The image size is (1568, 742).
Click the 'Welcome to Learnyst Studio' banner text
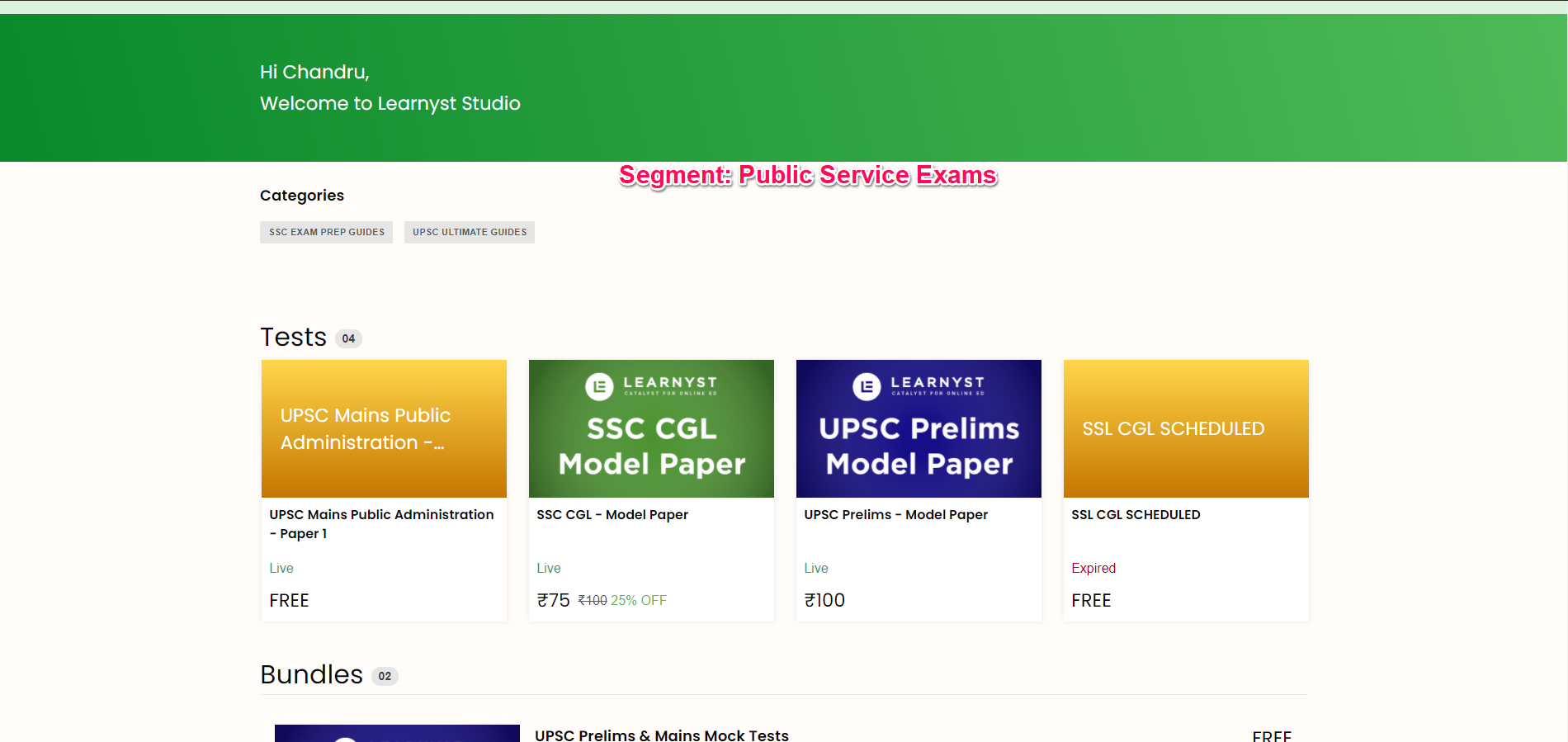click(390, 103)
